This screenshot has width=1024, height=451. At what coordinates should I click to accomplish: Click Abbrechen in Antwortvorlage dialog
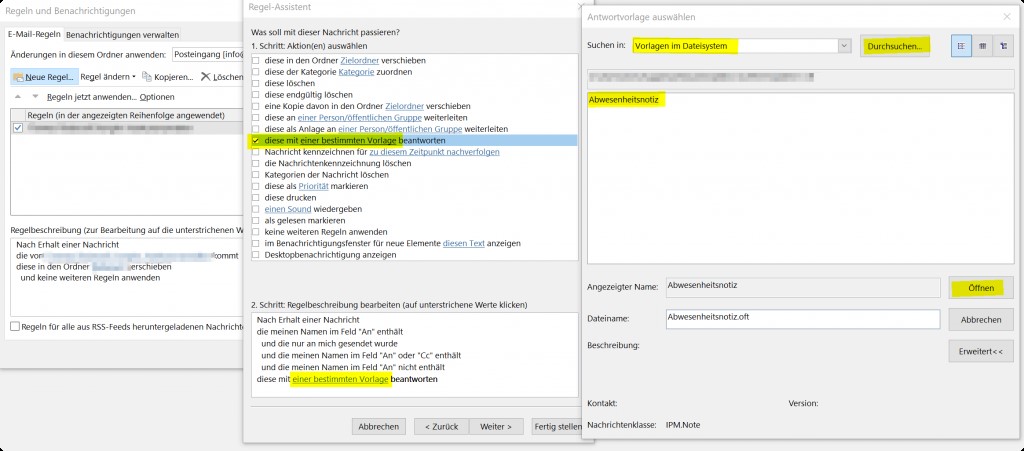click(x=981, y=320)
